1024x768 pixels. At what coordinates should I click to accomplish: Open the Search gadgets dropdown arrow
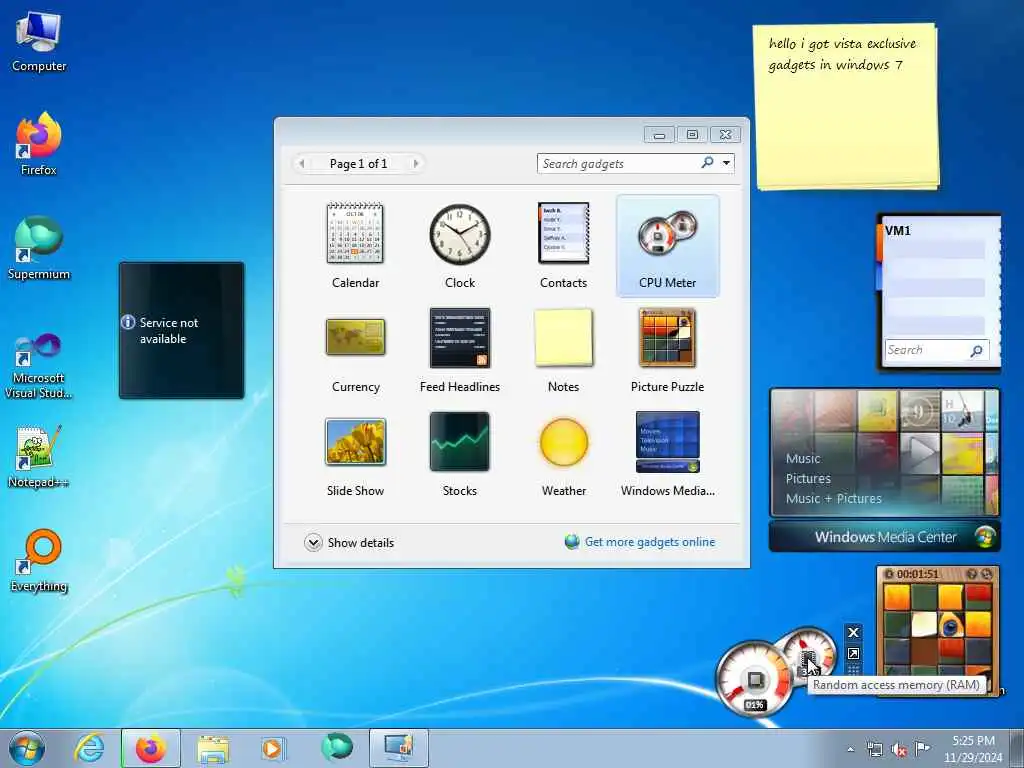[x=726, y=163]
